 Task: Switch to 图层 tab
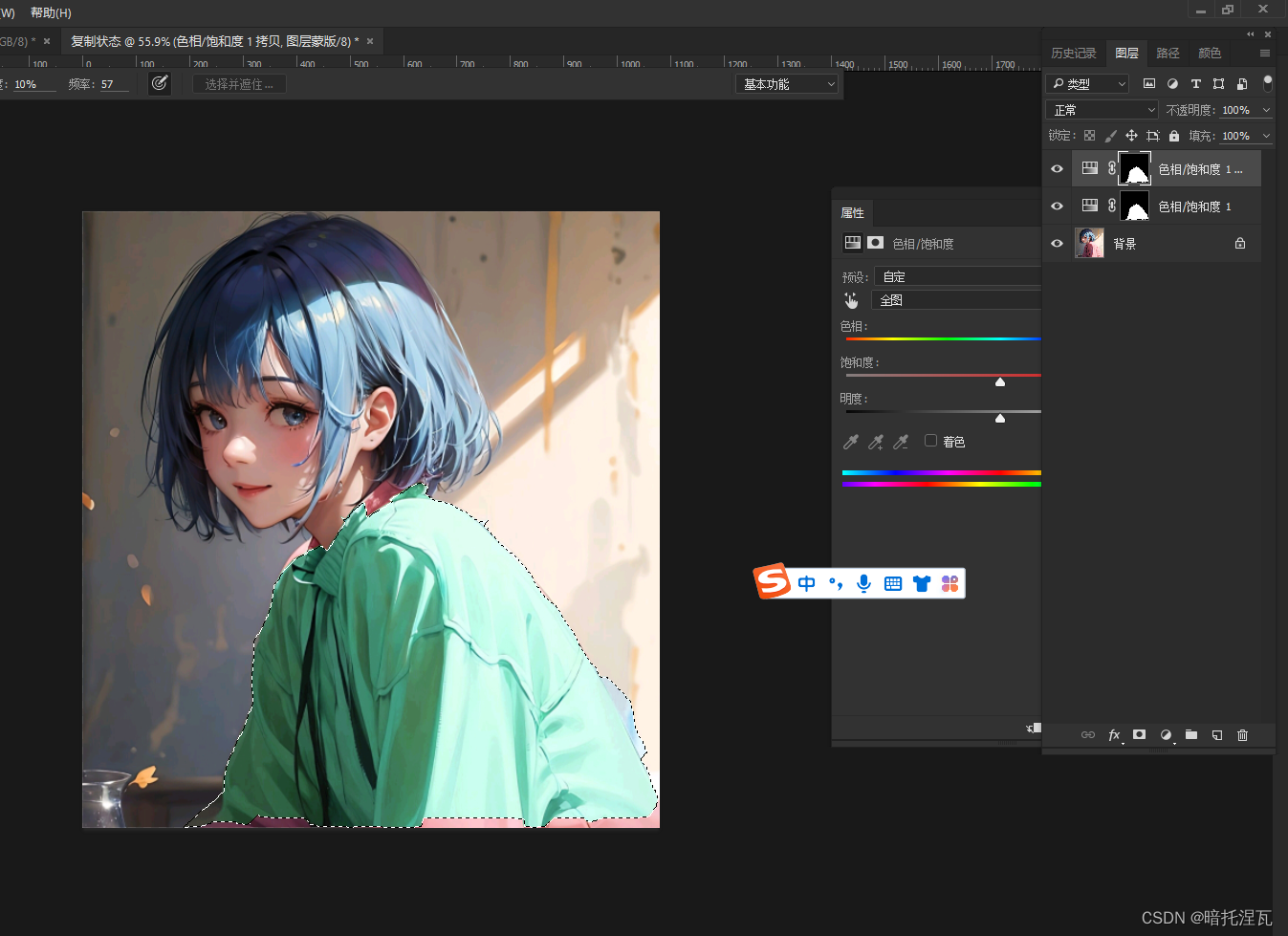[x=1126, y=54]
